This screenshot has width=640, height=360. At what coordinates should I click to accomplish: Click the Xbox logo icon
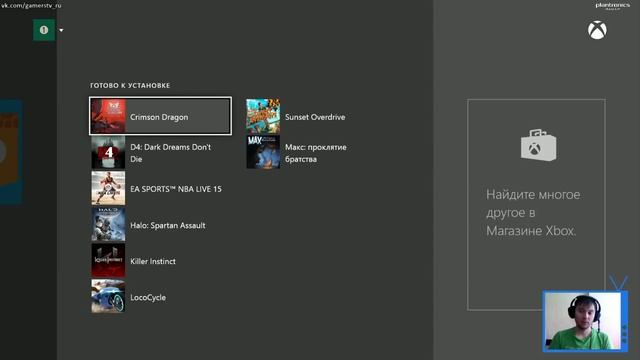coord(597,30)
